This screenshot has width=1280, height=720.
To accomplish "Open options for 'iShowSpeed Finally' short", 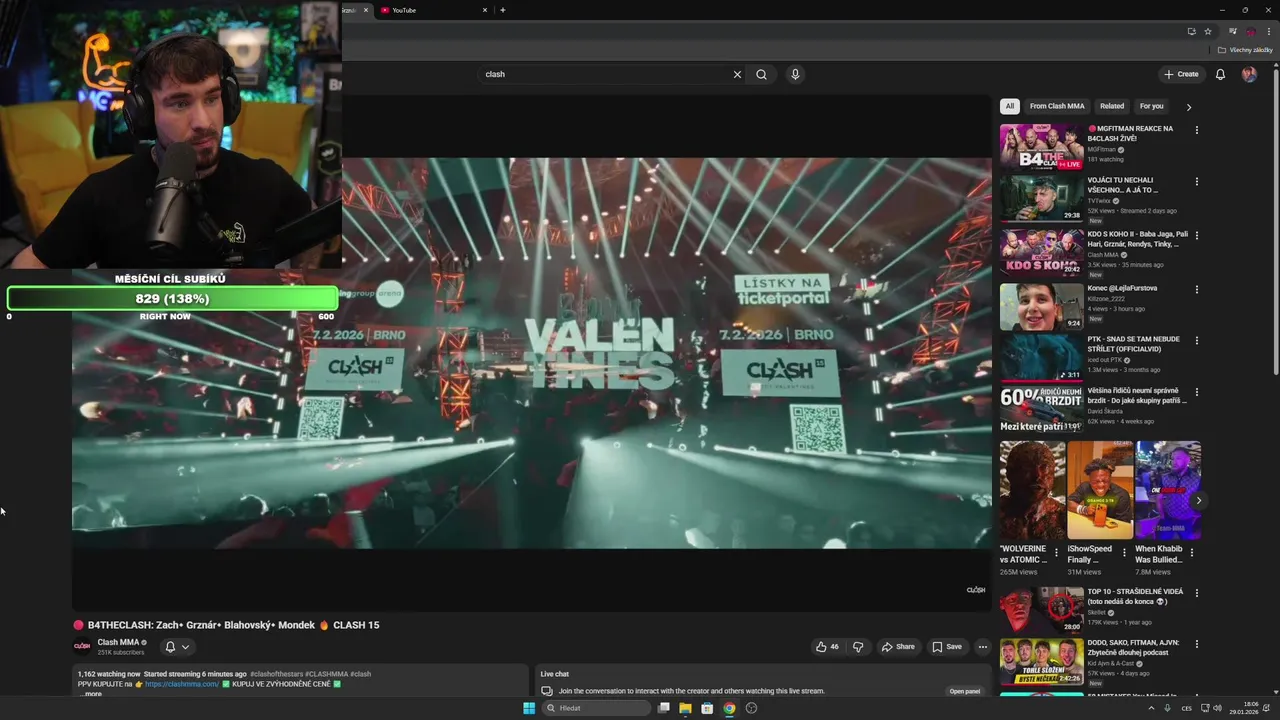I will 1124,552.
